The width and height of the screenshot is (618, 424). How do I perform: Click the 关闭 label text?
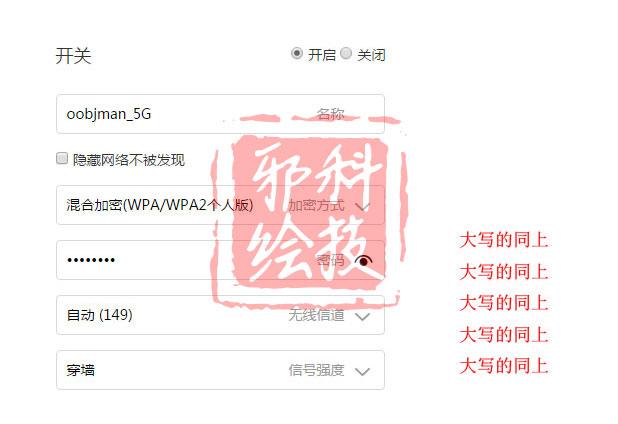(x=371, y=55)
